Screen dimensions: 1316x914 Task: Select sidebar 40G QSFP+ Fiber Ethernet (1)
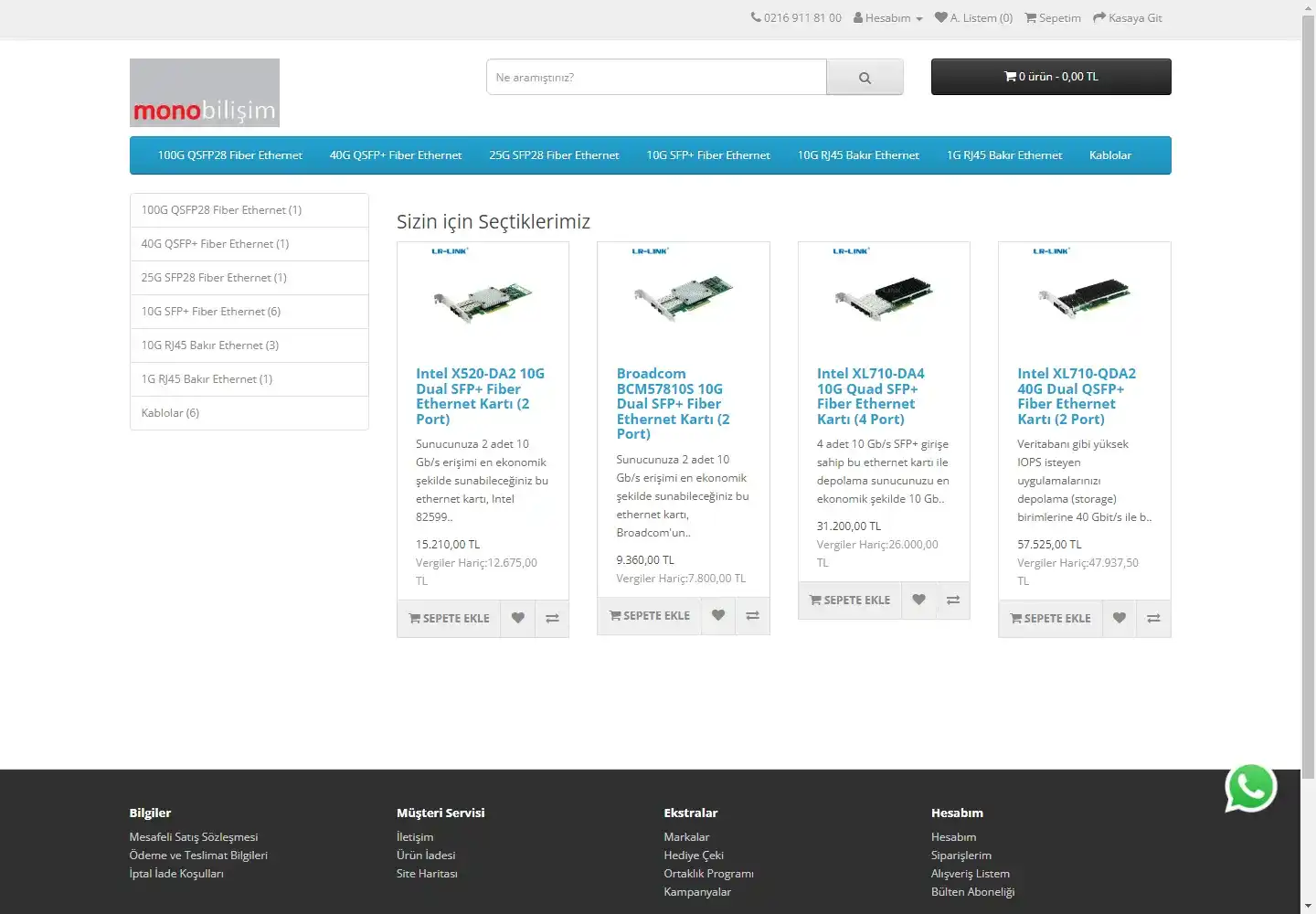249,244
